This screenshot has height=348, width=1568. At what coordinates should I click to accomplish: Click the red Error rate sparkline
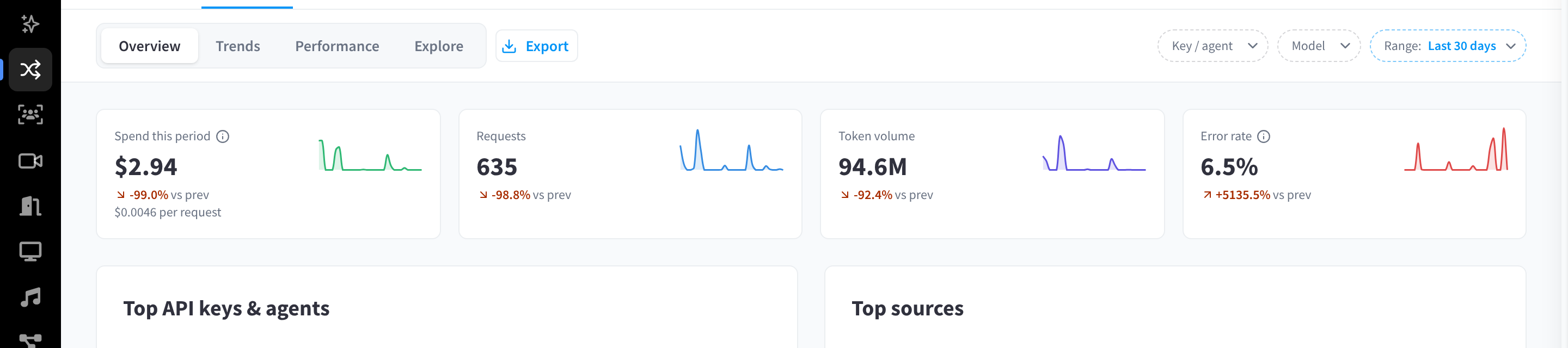[x=1456, y=150]
